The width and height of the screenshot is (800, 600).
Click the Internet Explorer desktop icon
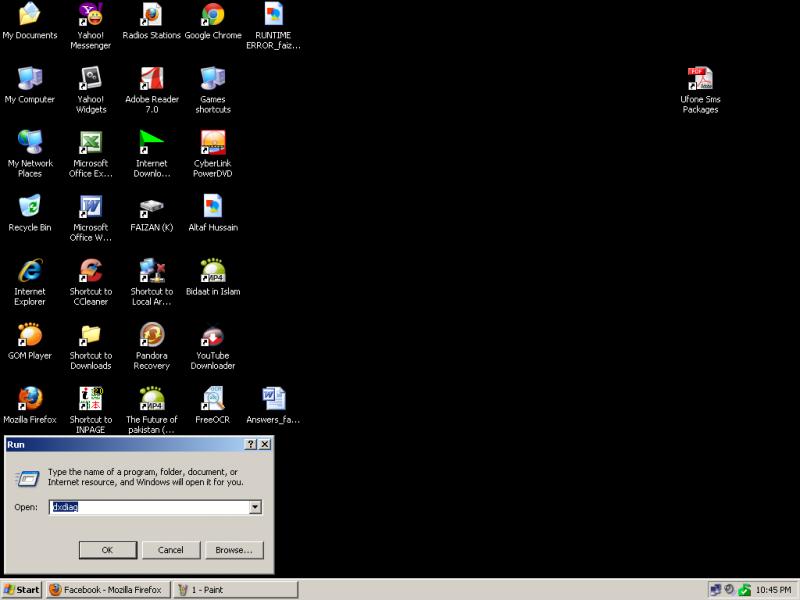[30, 271]
